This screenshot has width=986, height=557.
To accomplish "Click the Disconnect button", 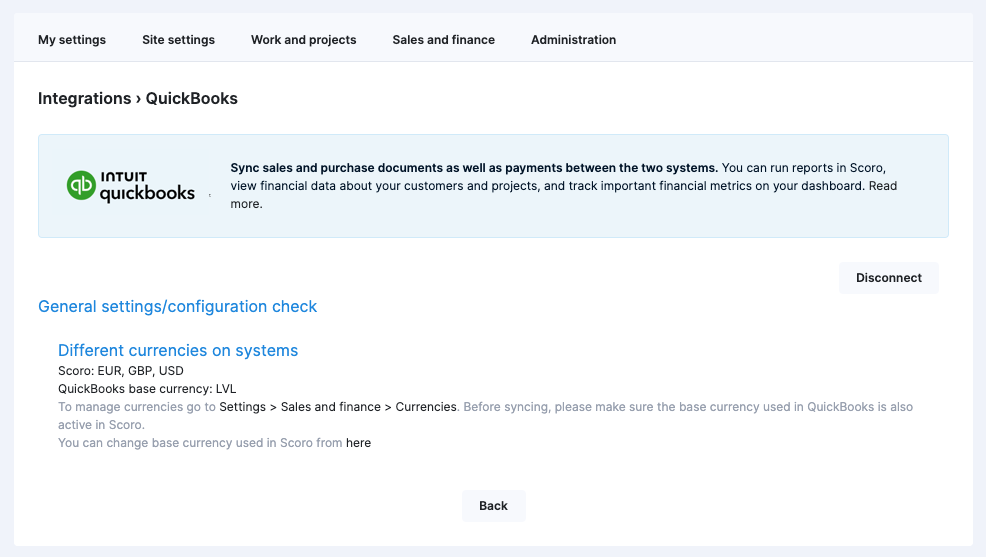I will (889, 278).
